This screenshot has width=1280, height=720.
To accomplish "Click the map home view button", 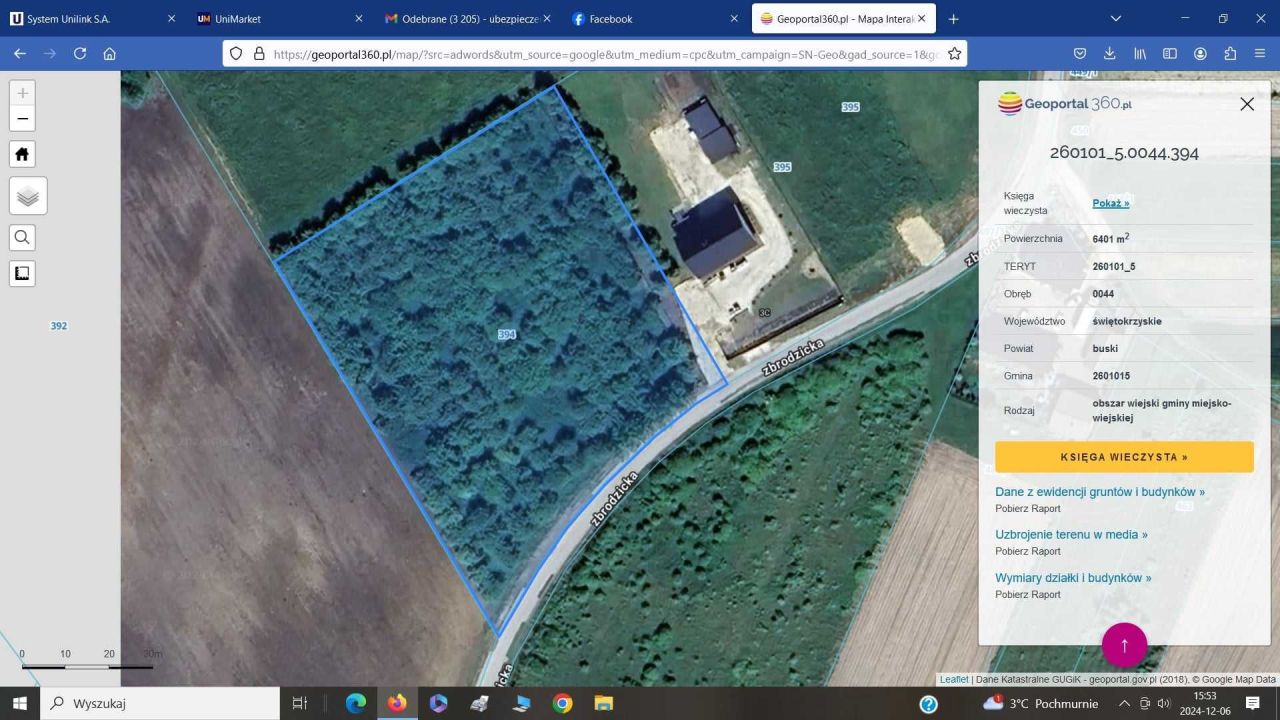I will point(23,154).
